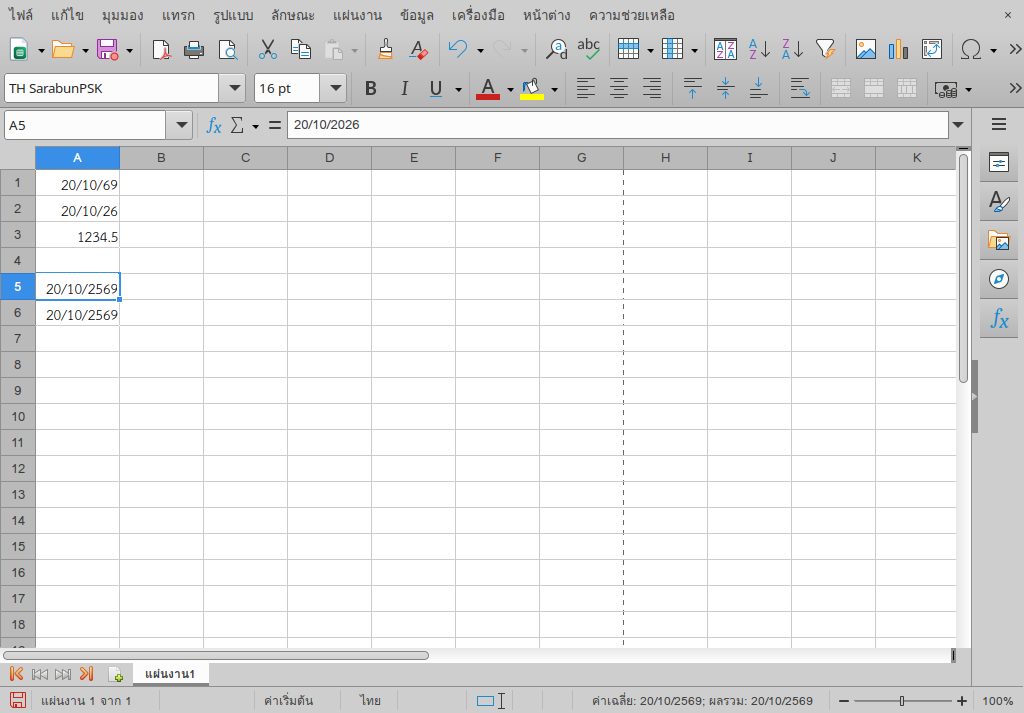This screenshot has width=1024, height=713.
Task: Run the spelling check
Action: [588, 50]
